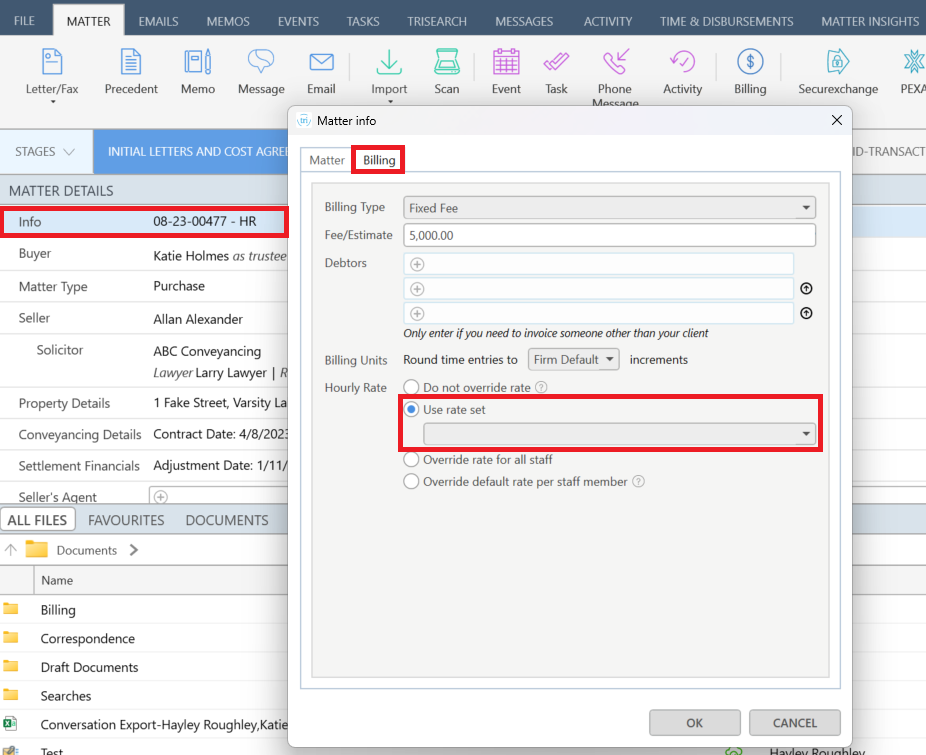Click the Documents folder icon in breadcrumb

point(37,549)
